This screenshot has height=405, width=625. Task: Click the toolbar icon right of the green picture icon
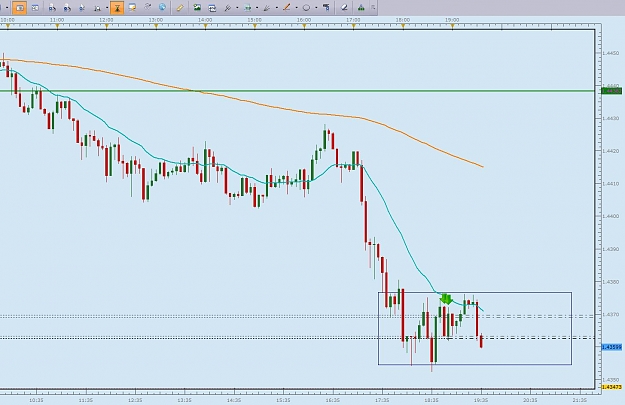coord(212,8)
